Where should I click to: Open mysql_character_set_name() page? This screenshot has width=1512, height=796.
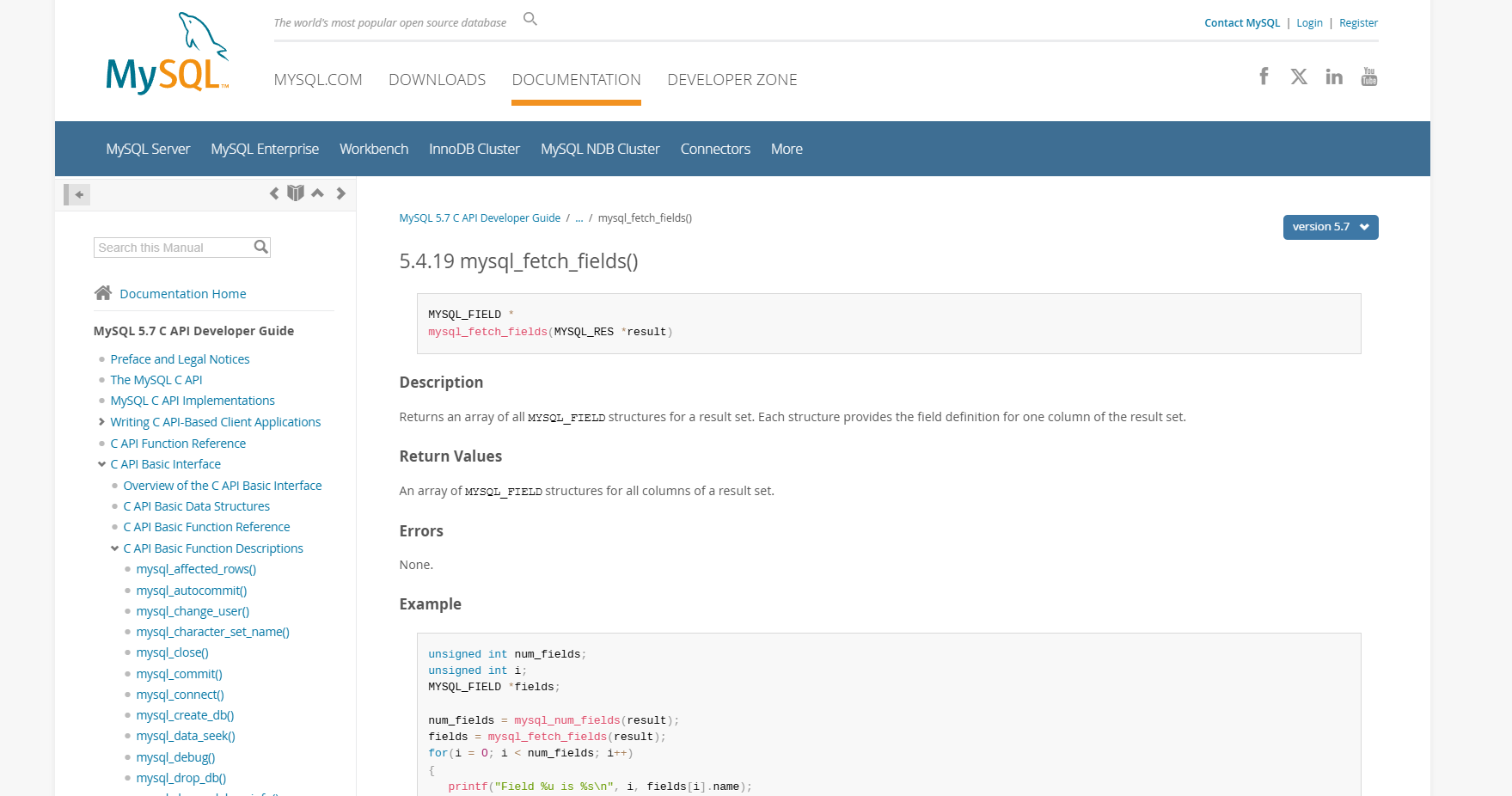[213, 632]
